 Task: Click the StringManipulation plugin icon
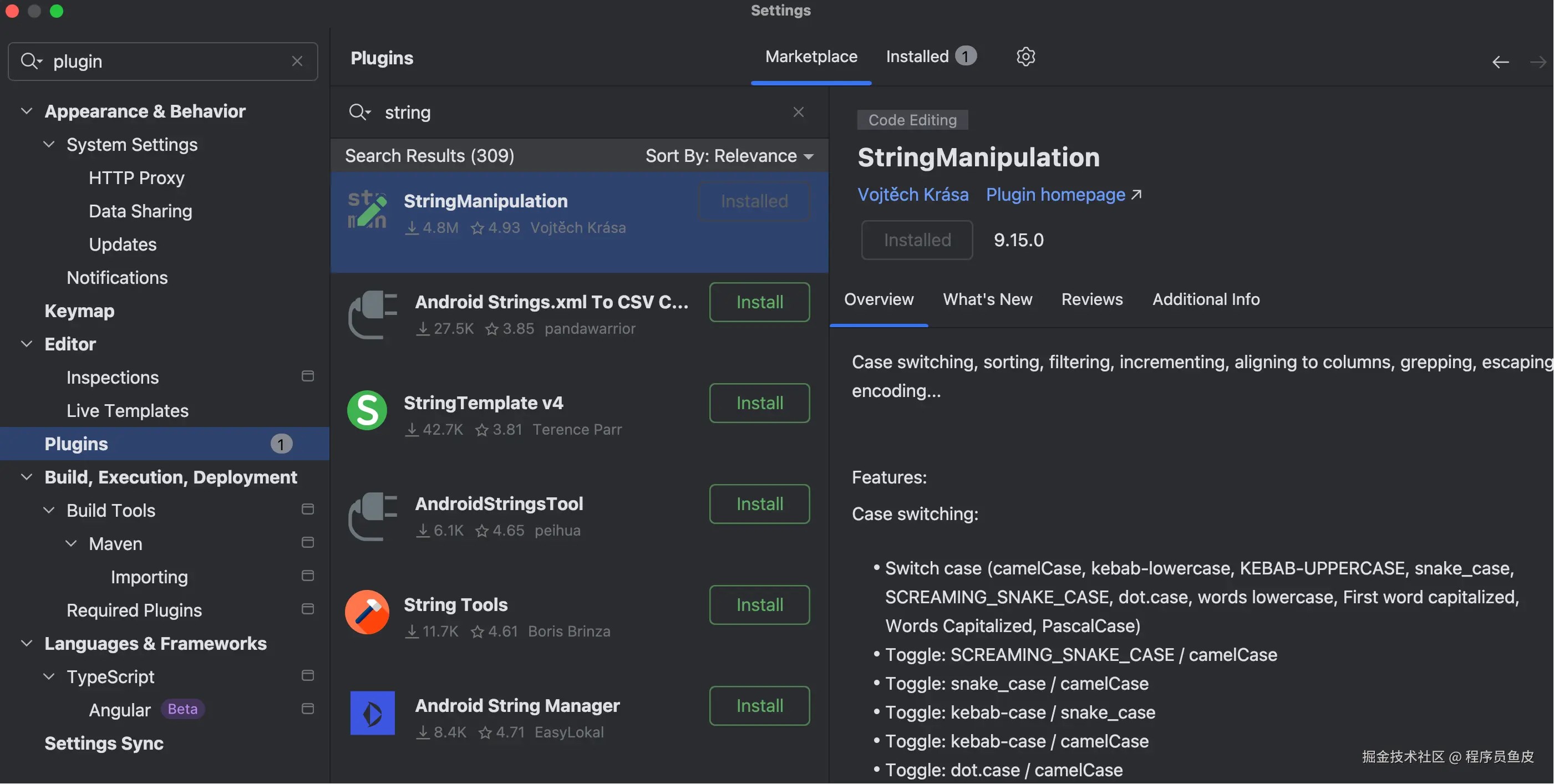[x=367, y=211]
